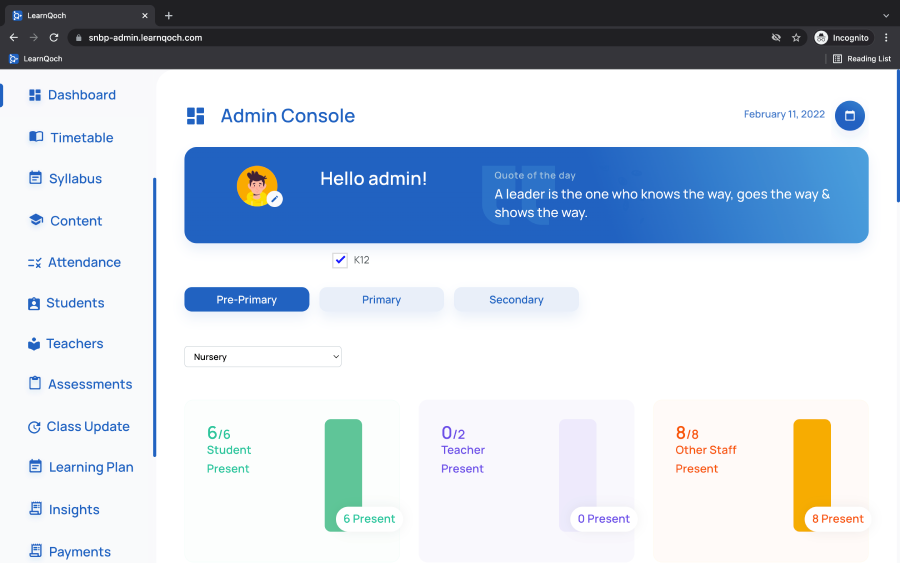Click the Dashboard icon in sidebar
This screenshot has height=563, width=900.
tap(35, 95)
